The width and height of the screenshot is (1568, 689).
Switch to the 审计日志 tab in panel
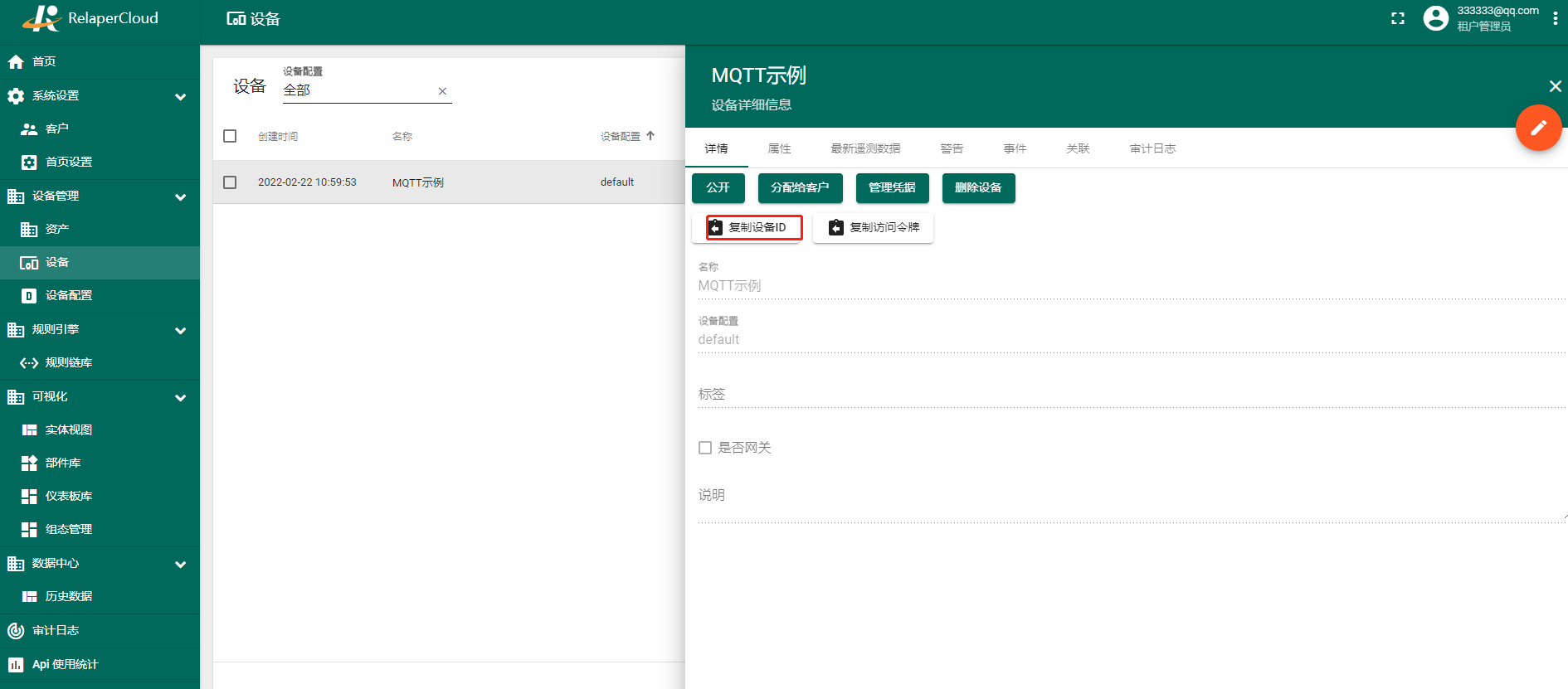click(1152, 148)
